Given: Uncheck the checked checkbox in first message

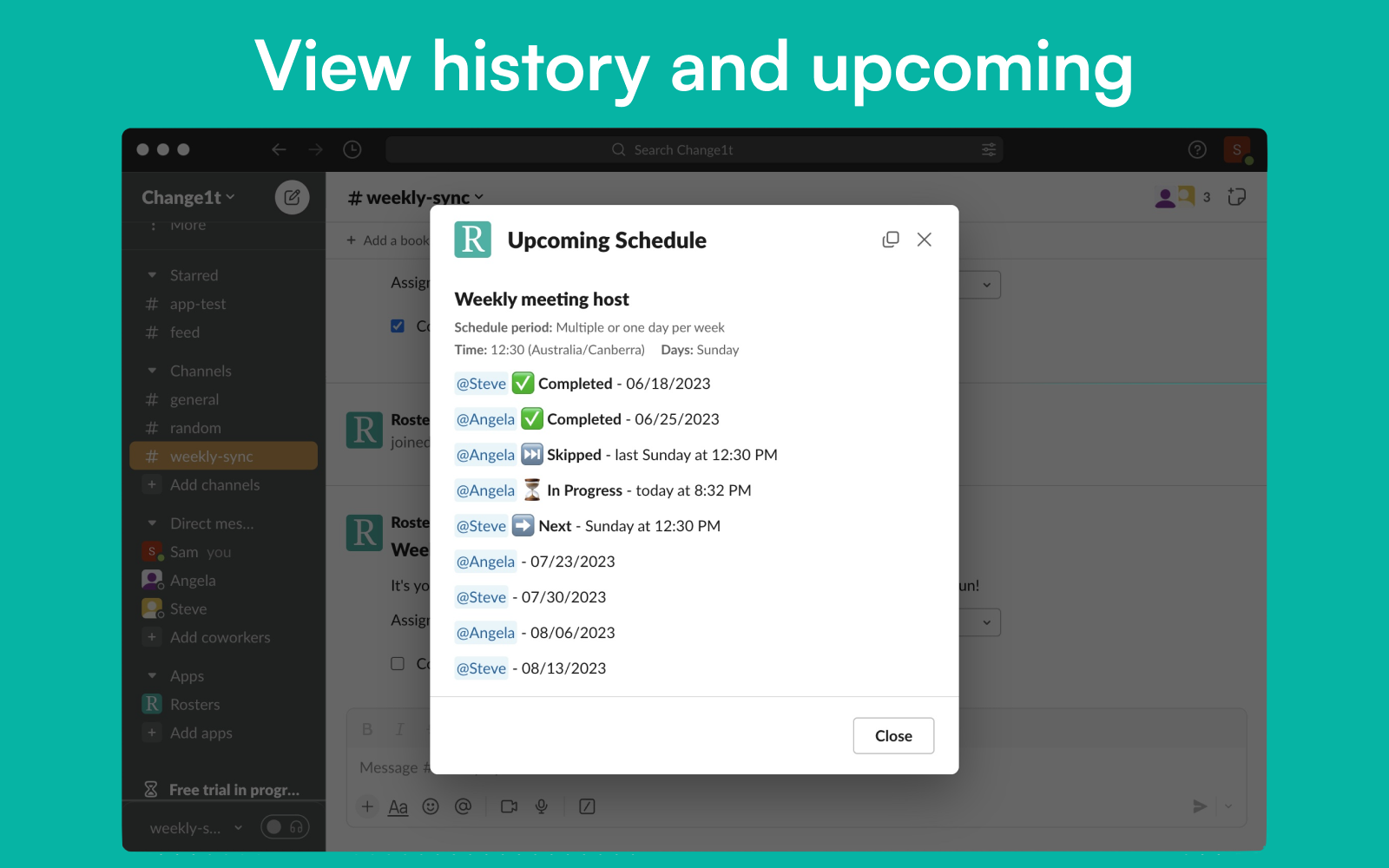Looking at the screenshot, I should tap(398, 326).
